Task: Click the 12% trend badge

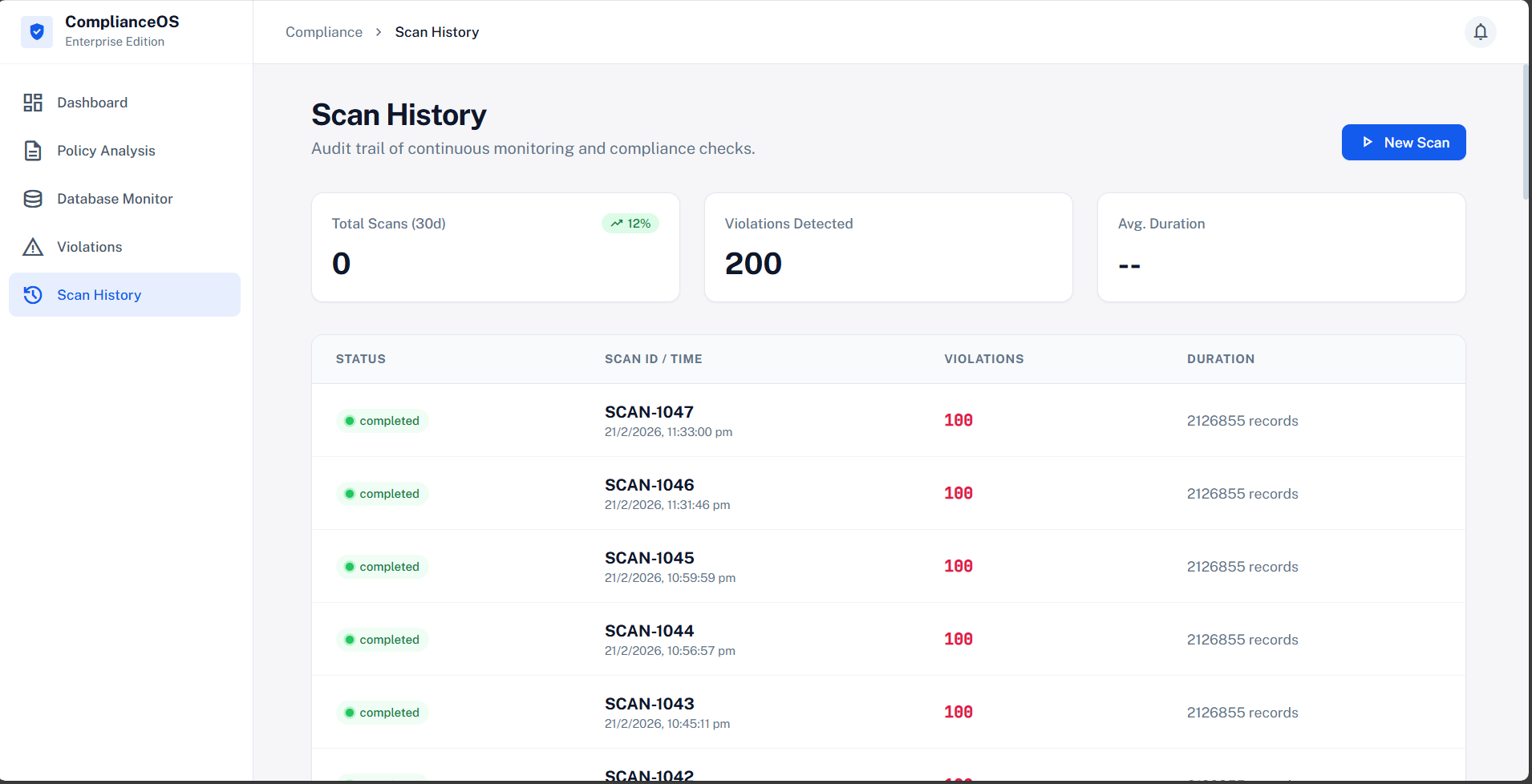Action: [x=630, y=224]
